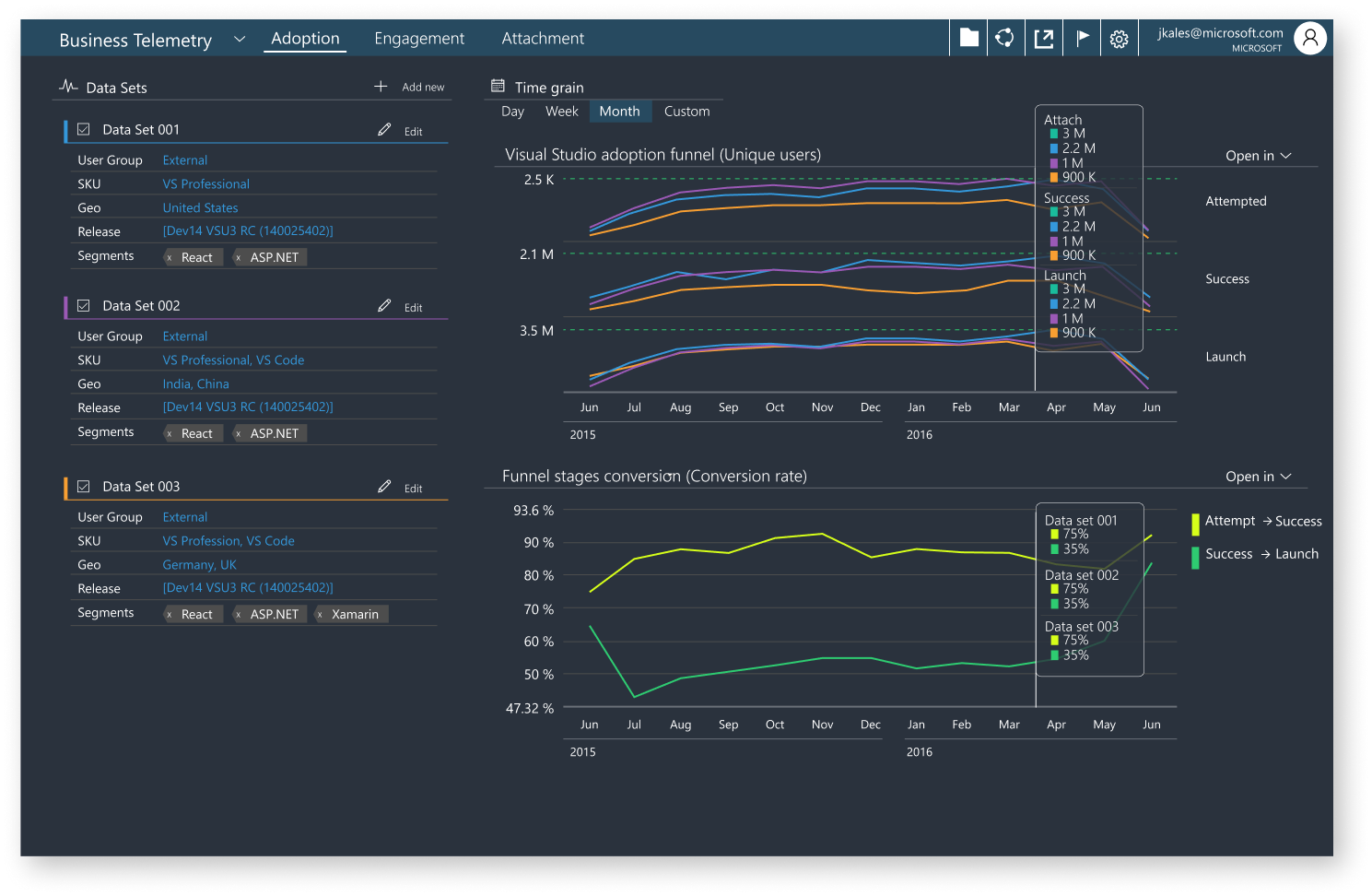Click United States Geo link

(201, 208)
